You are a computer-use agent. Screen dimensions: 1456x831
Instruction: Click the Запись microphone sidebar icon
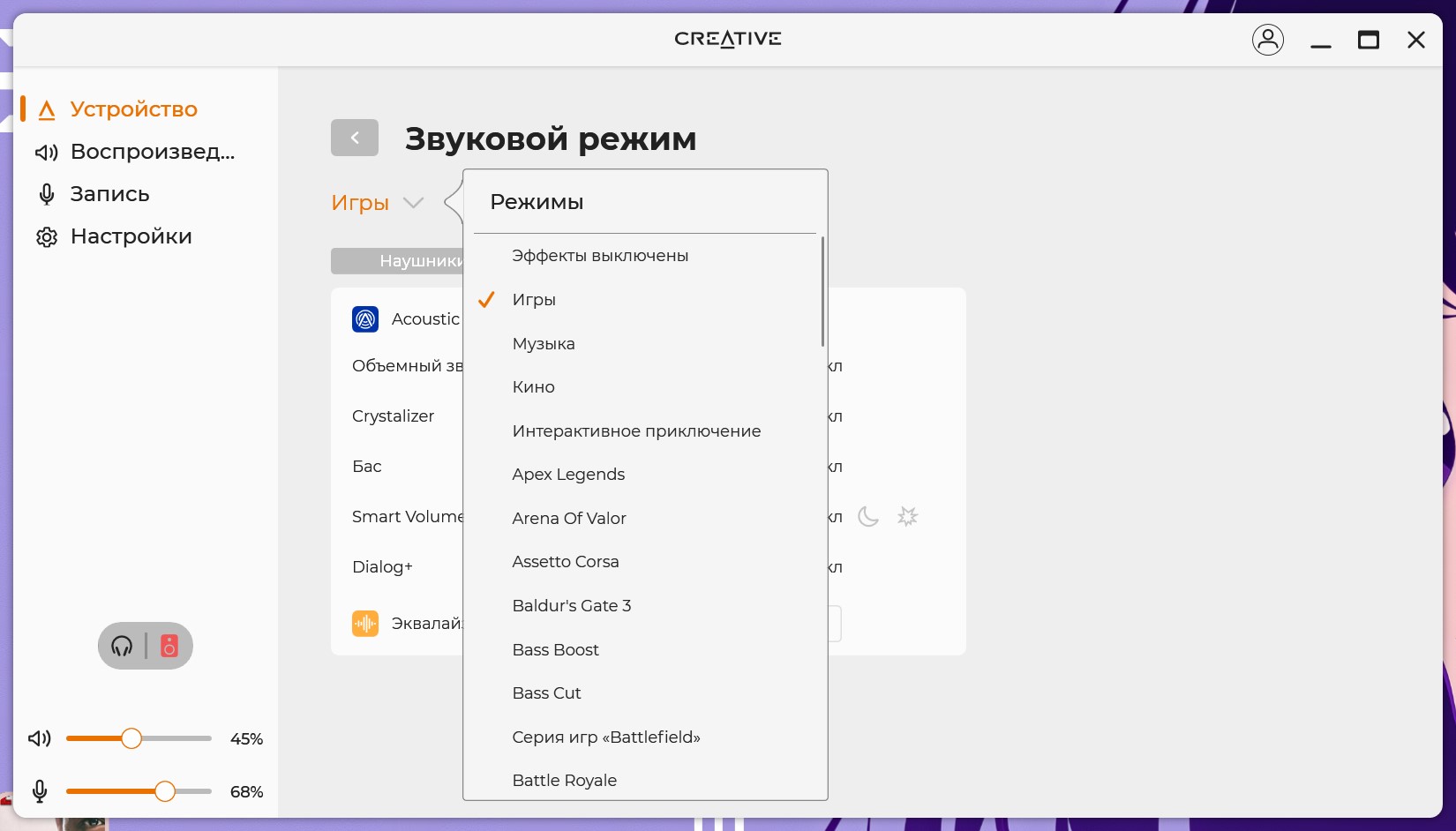click(x=47, y=194)
